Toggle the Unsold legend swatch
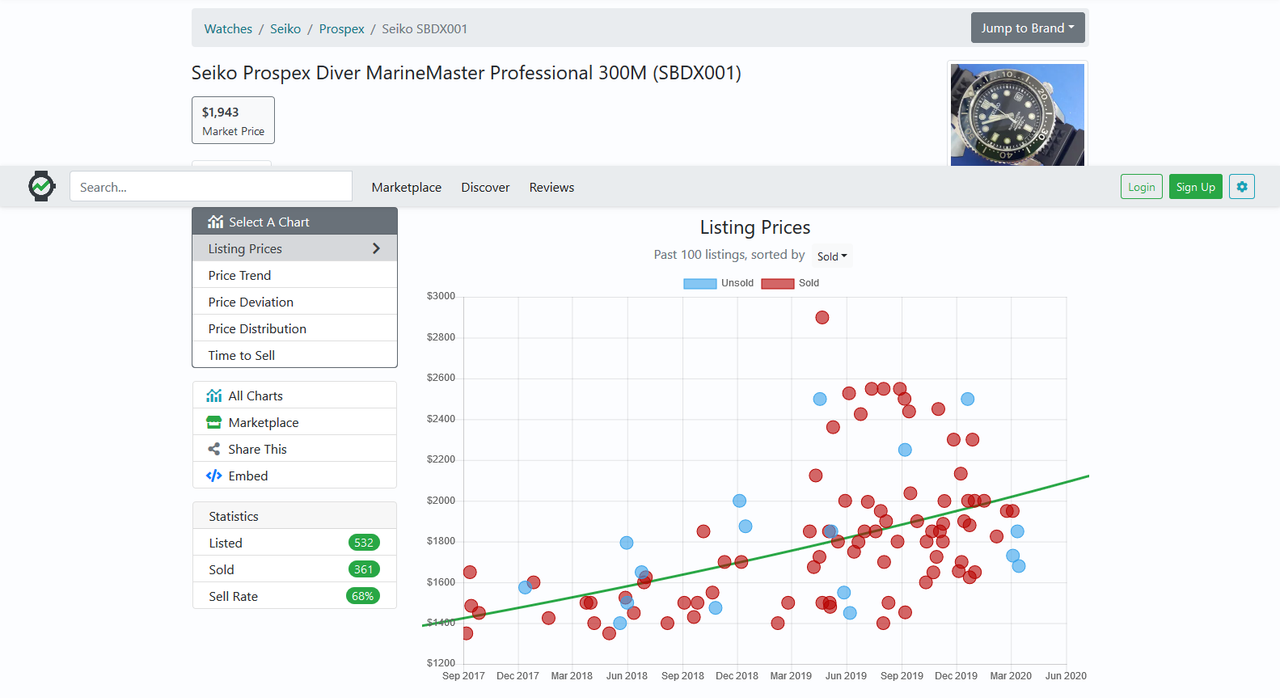The height and width of the screenshot is (698, 1280). pyautogui.click(x=700, y=284)
